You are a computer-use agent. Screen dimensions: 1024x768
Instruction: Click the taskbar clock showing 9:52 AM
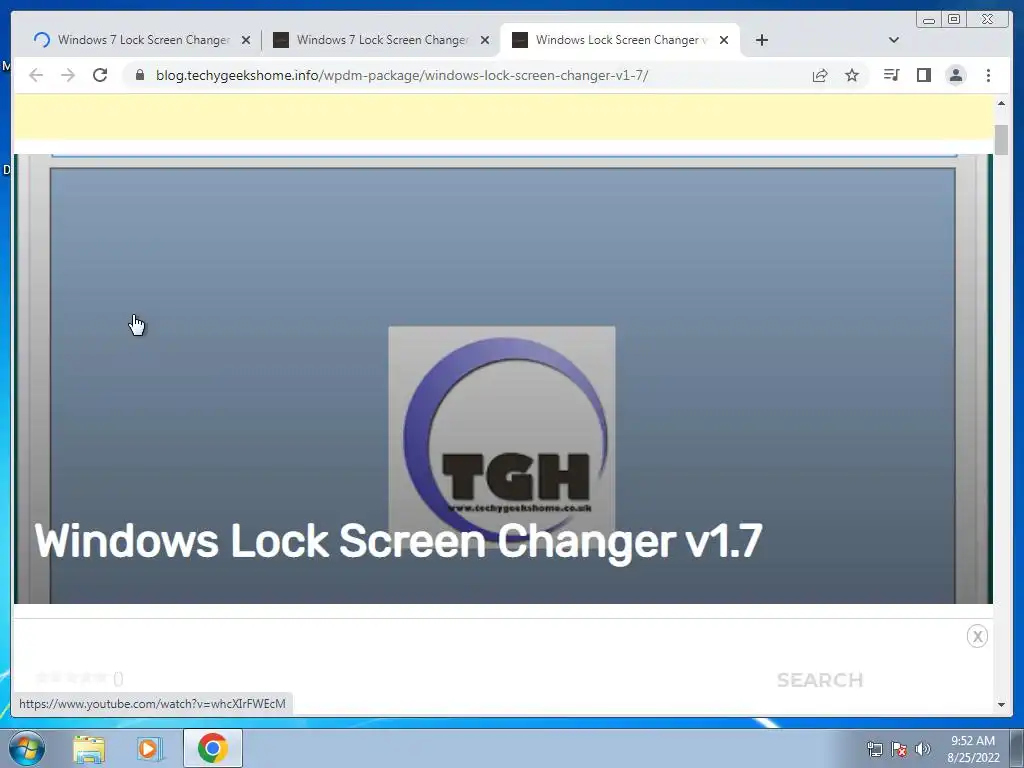click(973, 749)
